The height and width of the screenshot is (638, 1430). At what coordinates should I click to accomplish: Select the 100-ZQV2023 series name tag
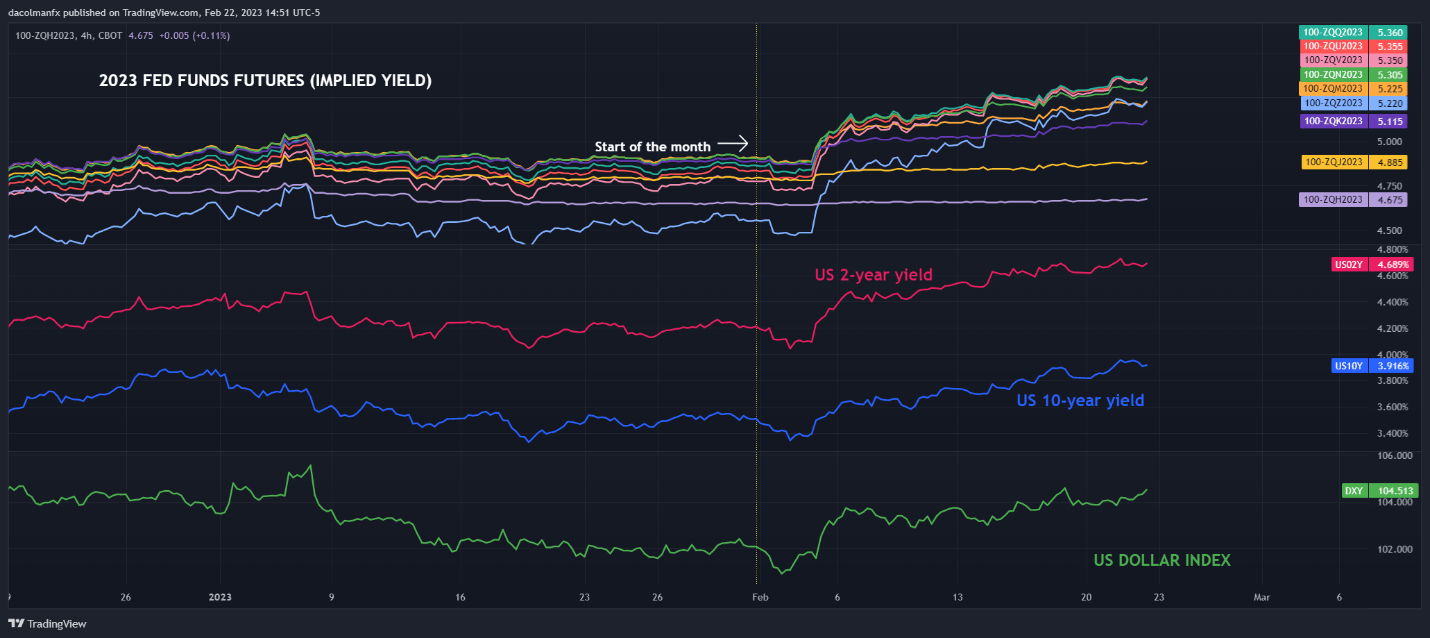tap(1332, 60)
